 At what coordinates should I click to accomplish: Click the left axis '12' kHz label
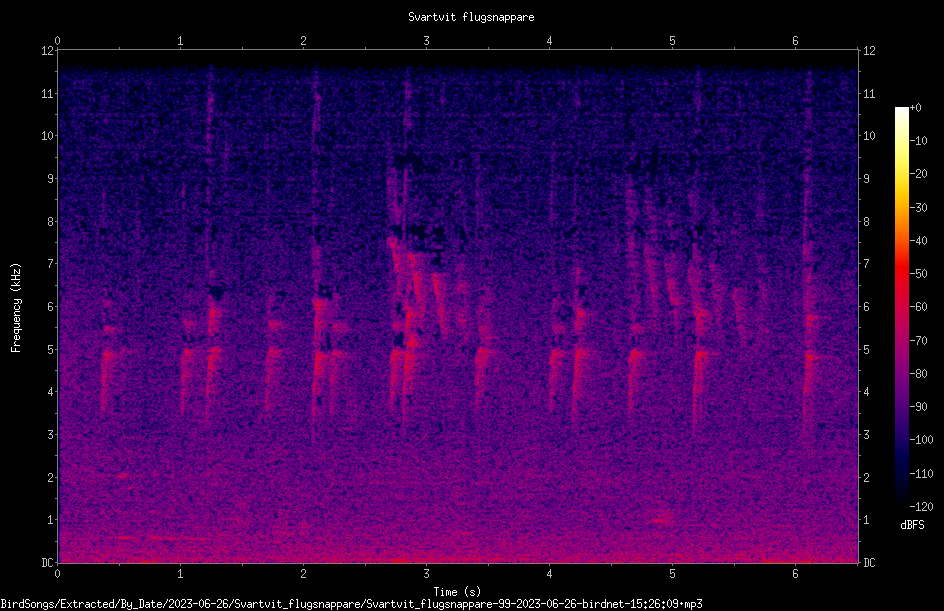coord(48,51)
